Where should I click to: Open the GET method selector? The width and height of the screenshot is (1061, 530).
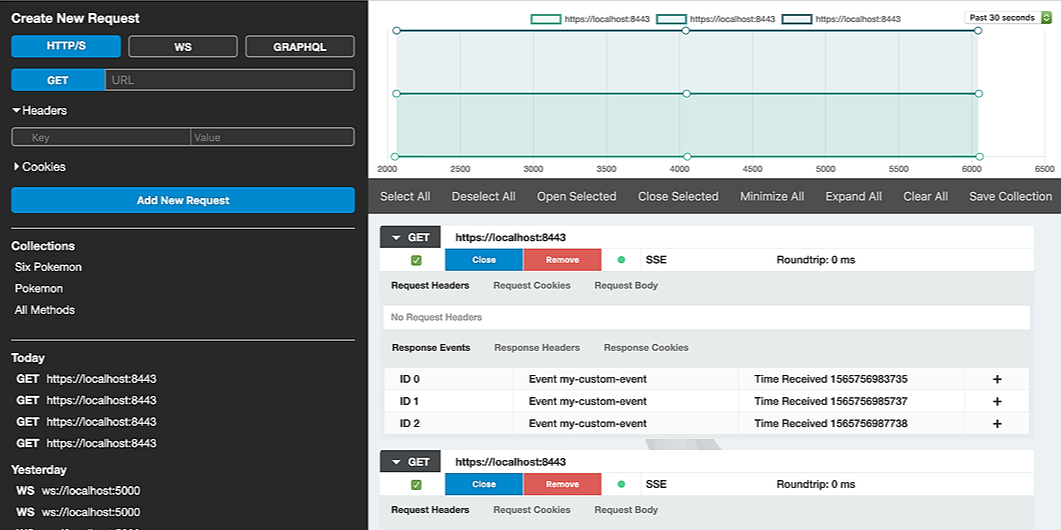[58, 80]
